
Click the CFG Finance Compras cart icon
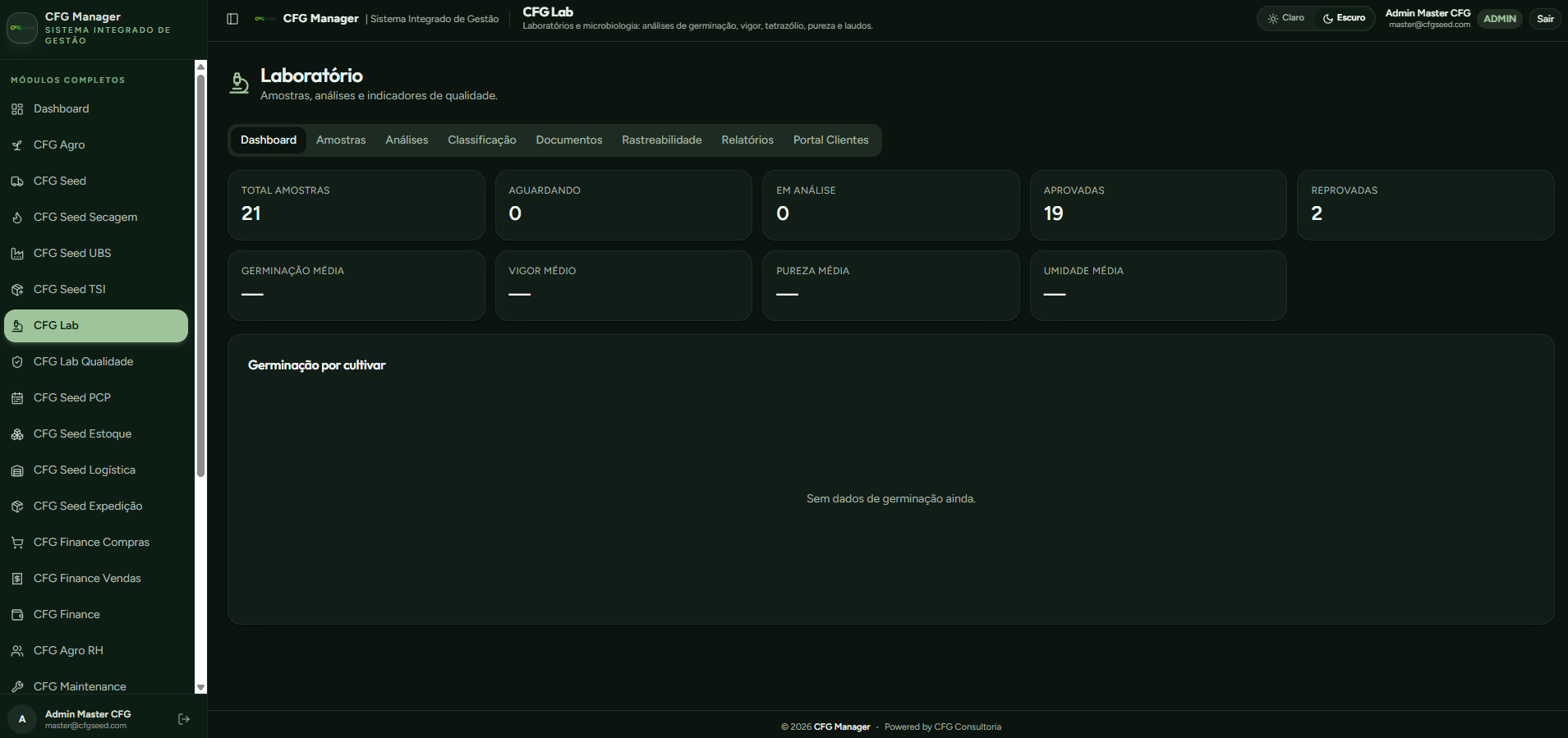coord(17,543)
